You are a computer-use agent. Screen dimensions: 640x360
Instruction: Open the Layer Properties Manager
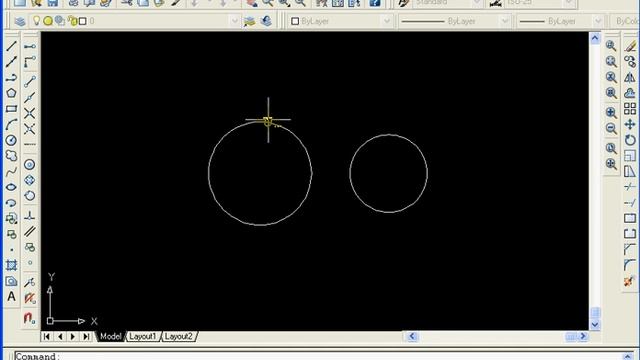pos(20,21)
